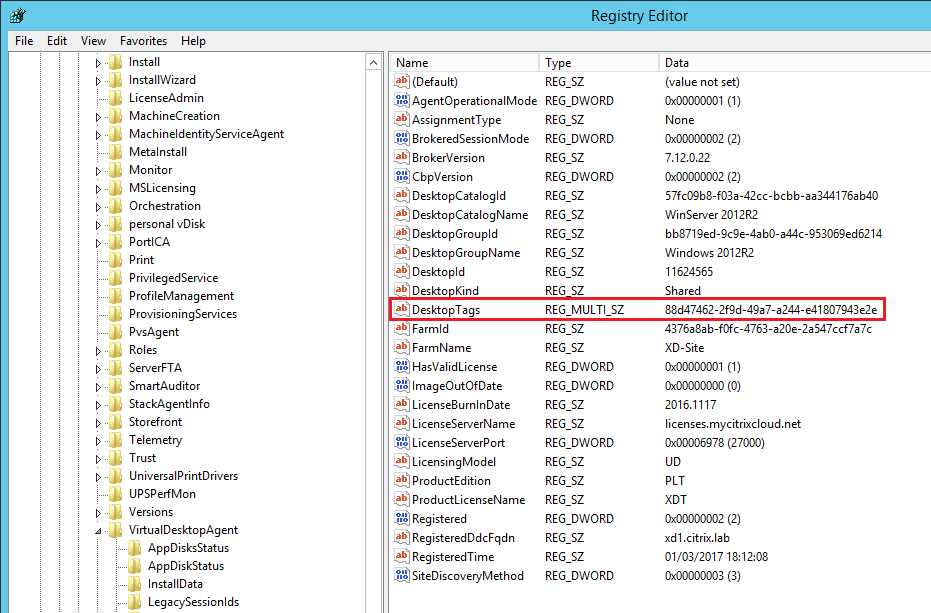Expand the MachineIdentityServiceAgent key

(99, 135)
